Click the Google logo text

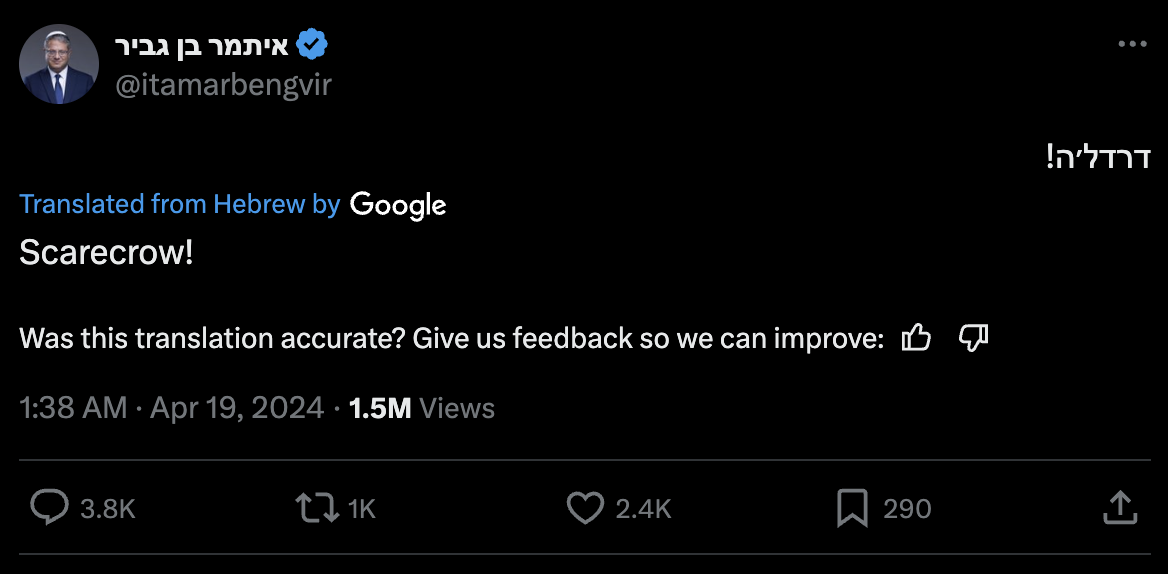click(398, 205)
